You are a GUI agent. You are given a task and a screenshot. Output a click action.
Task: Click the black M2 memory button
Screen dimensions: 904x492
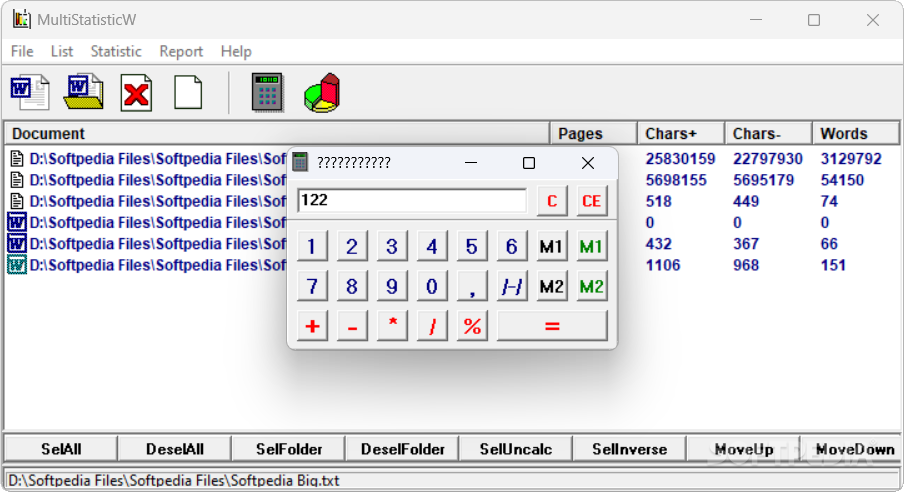coord(552,286)
